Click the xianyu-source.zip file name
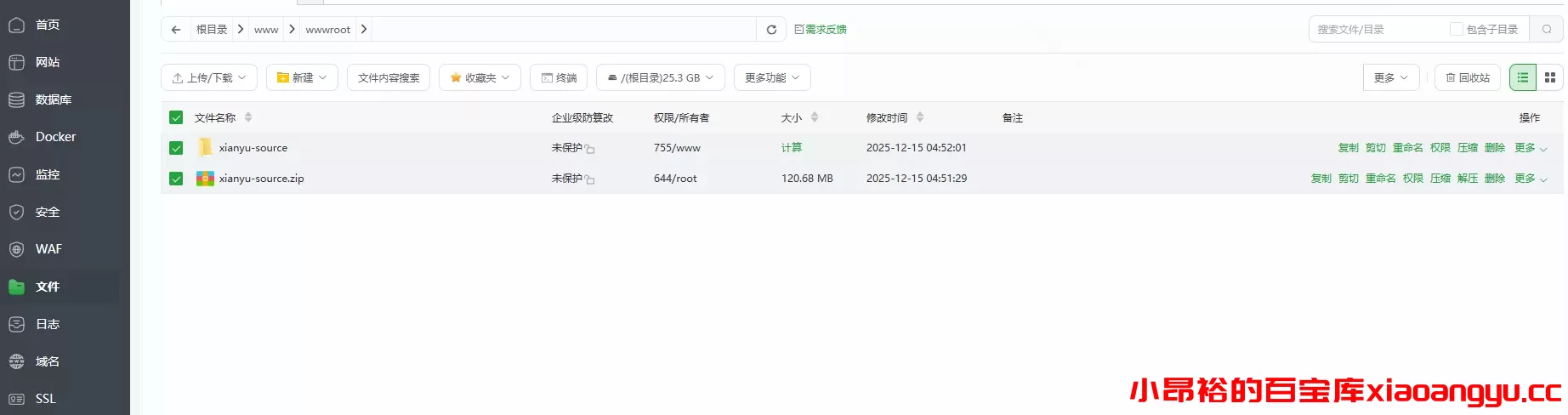The width and height of the screenshot is (1568, 415). pyautogui.click(x=261, y=179)
